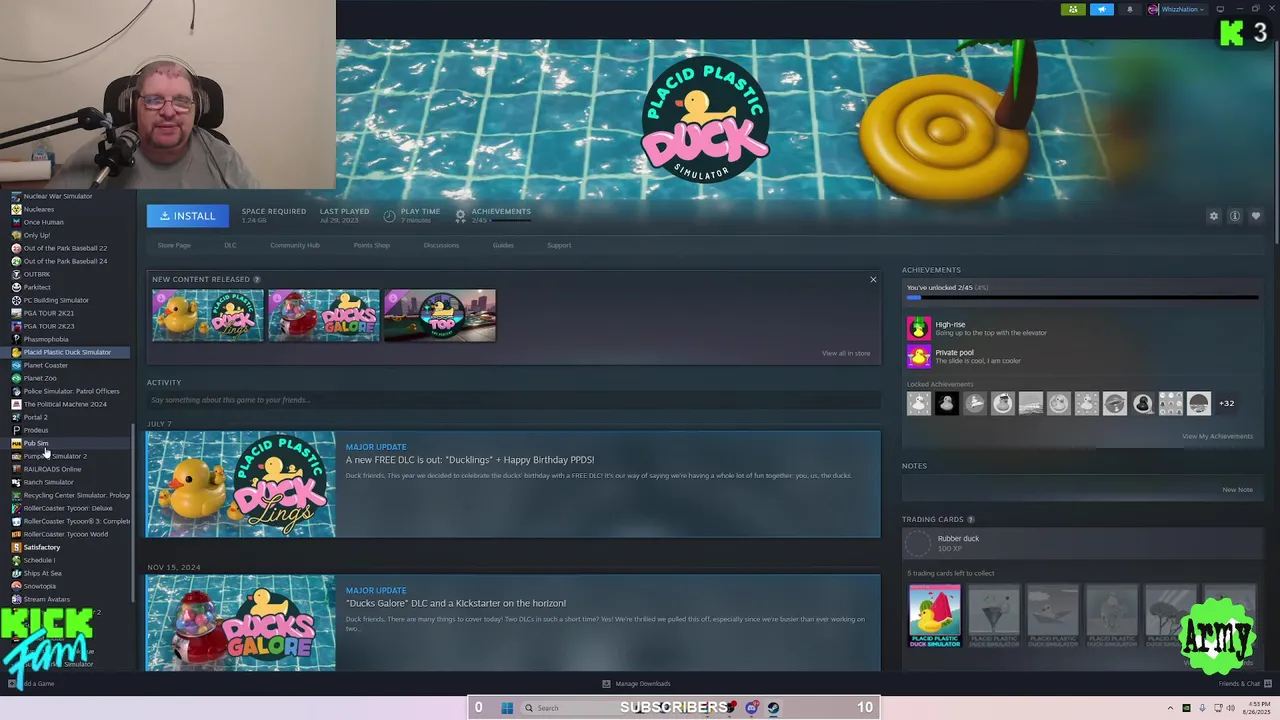This screenshot has width=1280, height=720.
Task: Click the Trading Cards help icon
Action: (971, 520)
